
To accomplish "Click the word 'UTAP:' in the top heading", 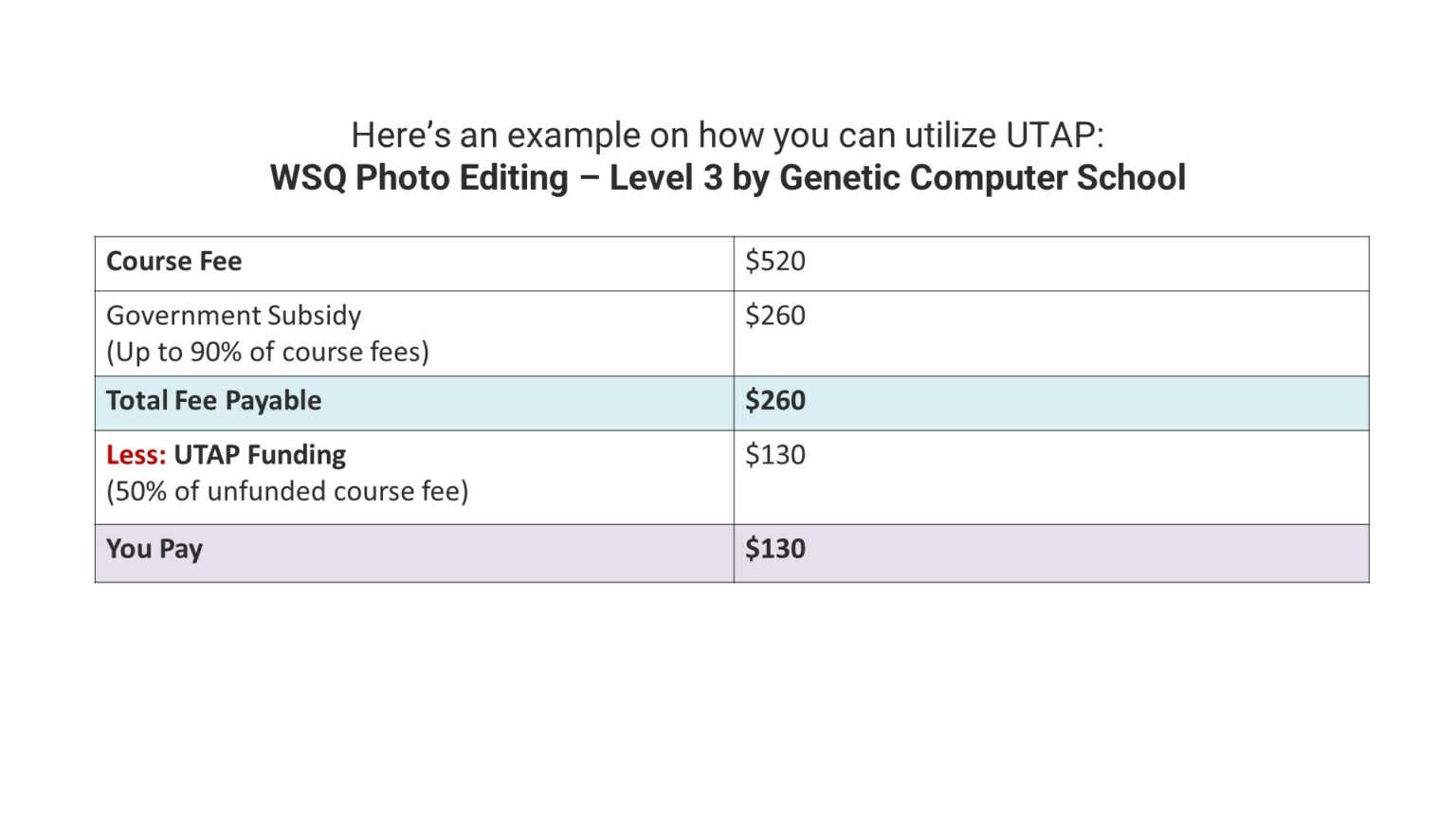I will (1054, 136).
